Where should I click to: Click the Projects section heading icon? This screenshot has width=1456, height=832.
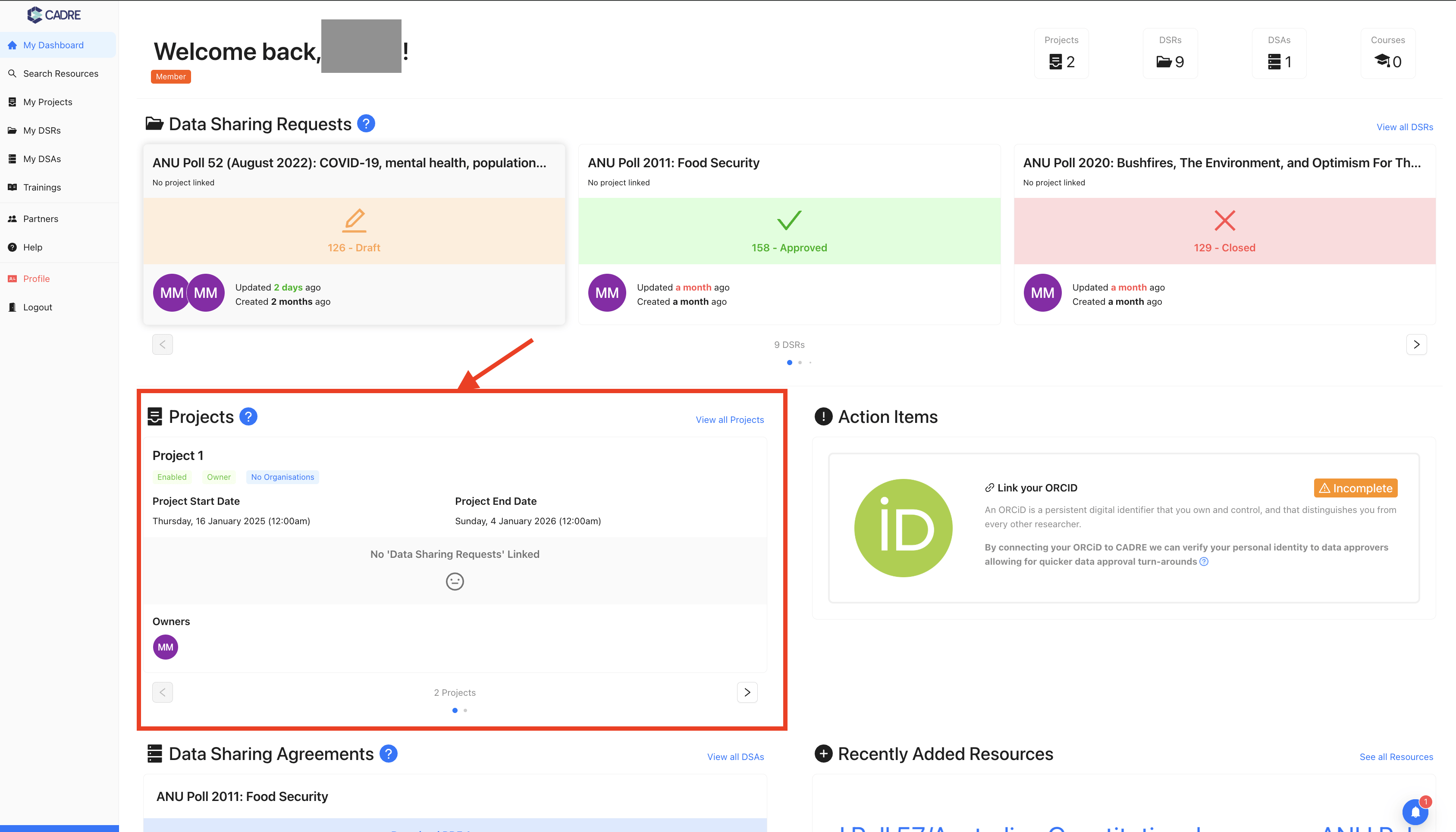(154, 416)
